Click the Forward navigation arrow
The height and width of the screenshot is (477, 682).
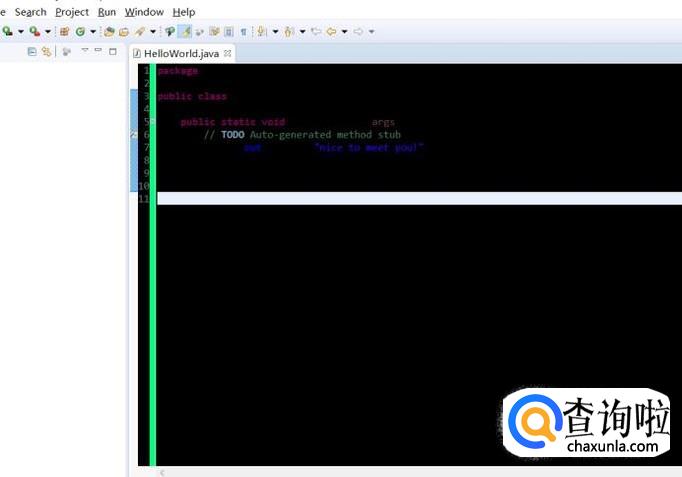click(x=358, y=31)
